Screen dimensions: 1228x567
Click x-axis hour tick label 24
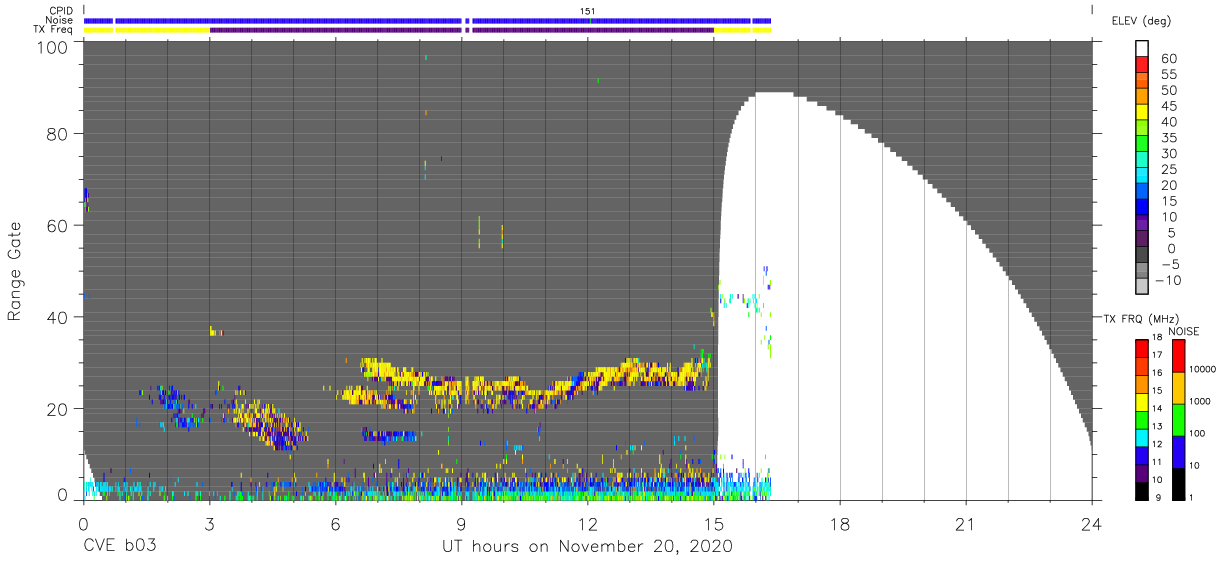[x=1092, y=523]
